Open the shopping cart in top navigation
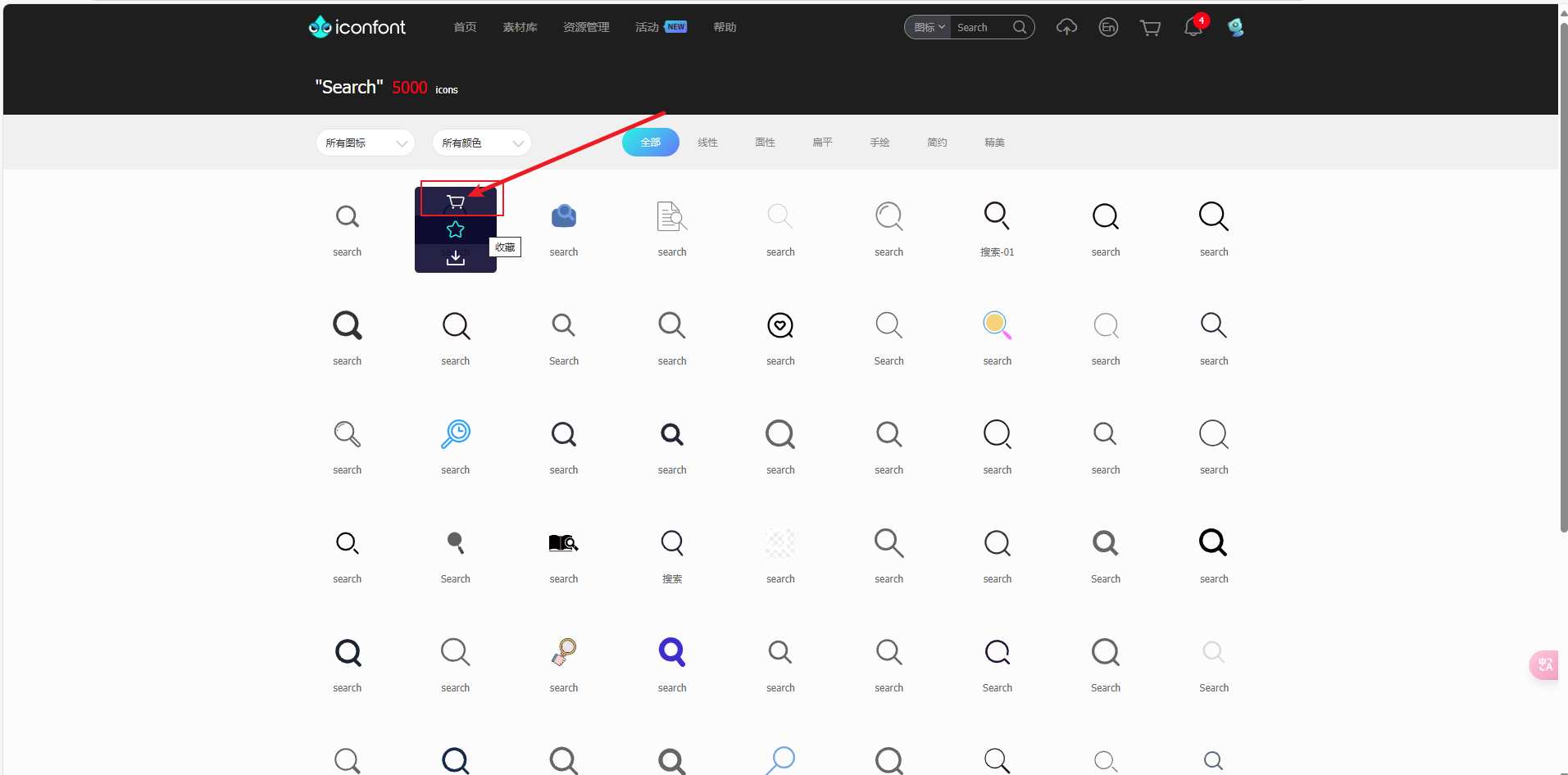The image size is (1568, 775). (x=1150, y=28)
